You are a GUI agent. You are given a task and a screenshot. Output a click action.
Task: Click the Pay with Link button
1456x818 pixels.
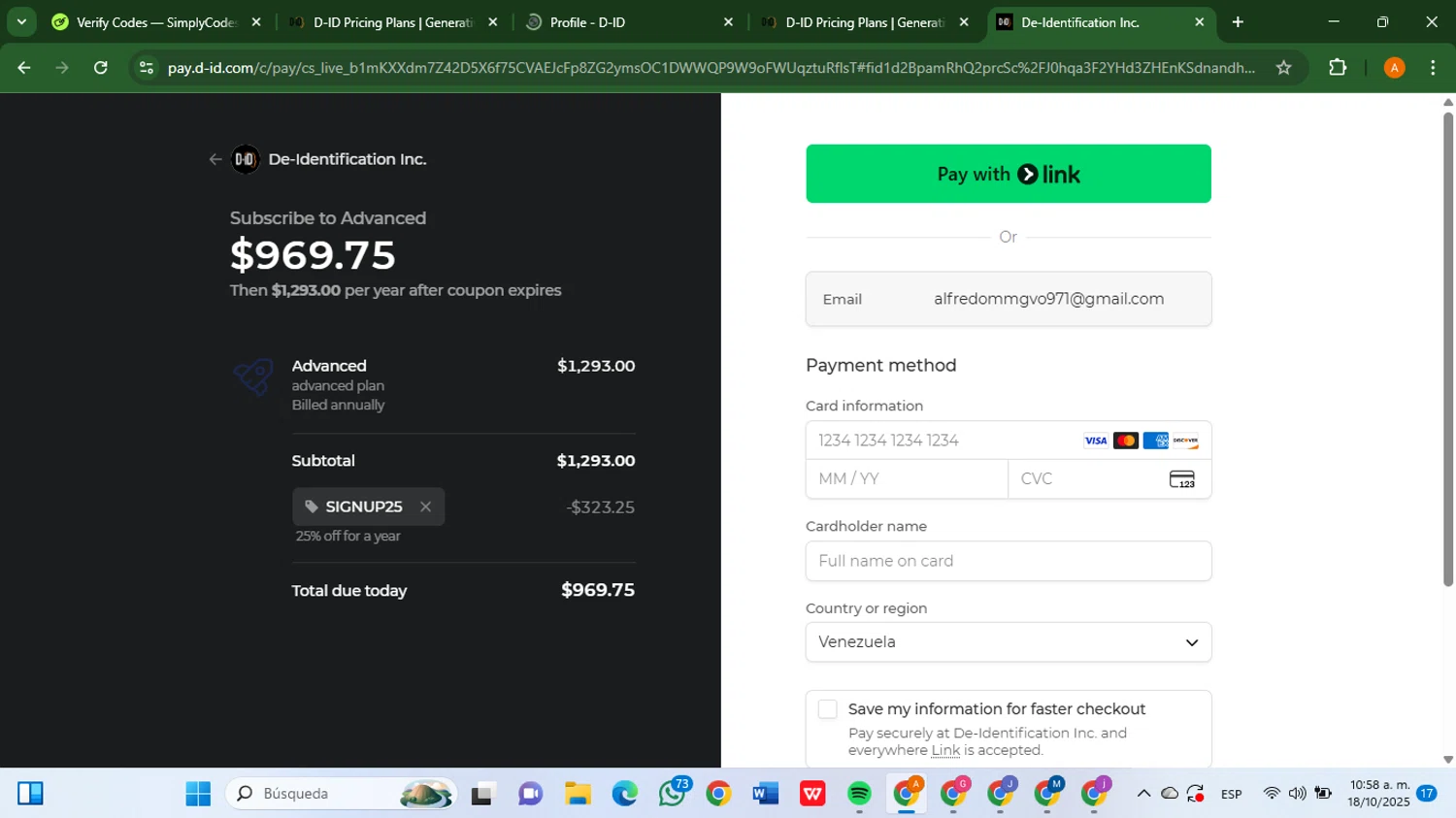tap(1009, 174)
